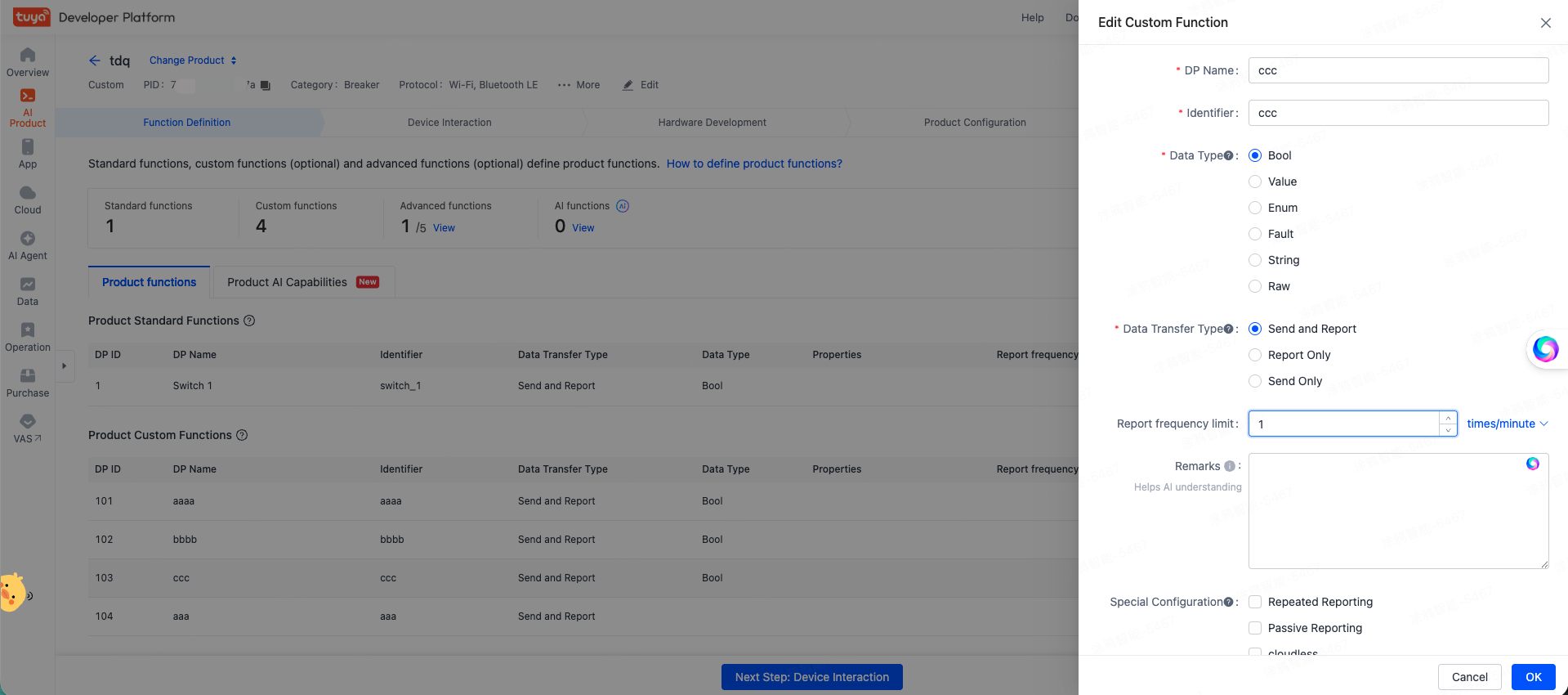Go back with arrow beside tdq
The width and height of the screenshot is (1568, 695).
[x=95, y=61]
